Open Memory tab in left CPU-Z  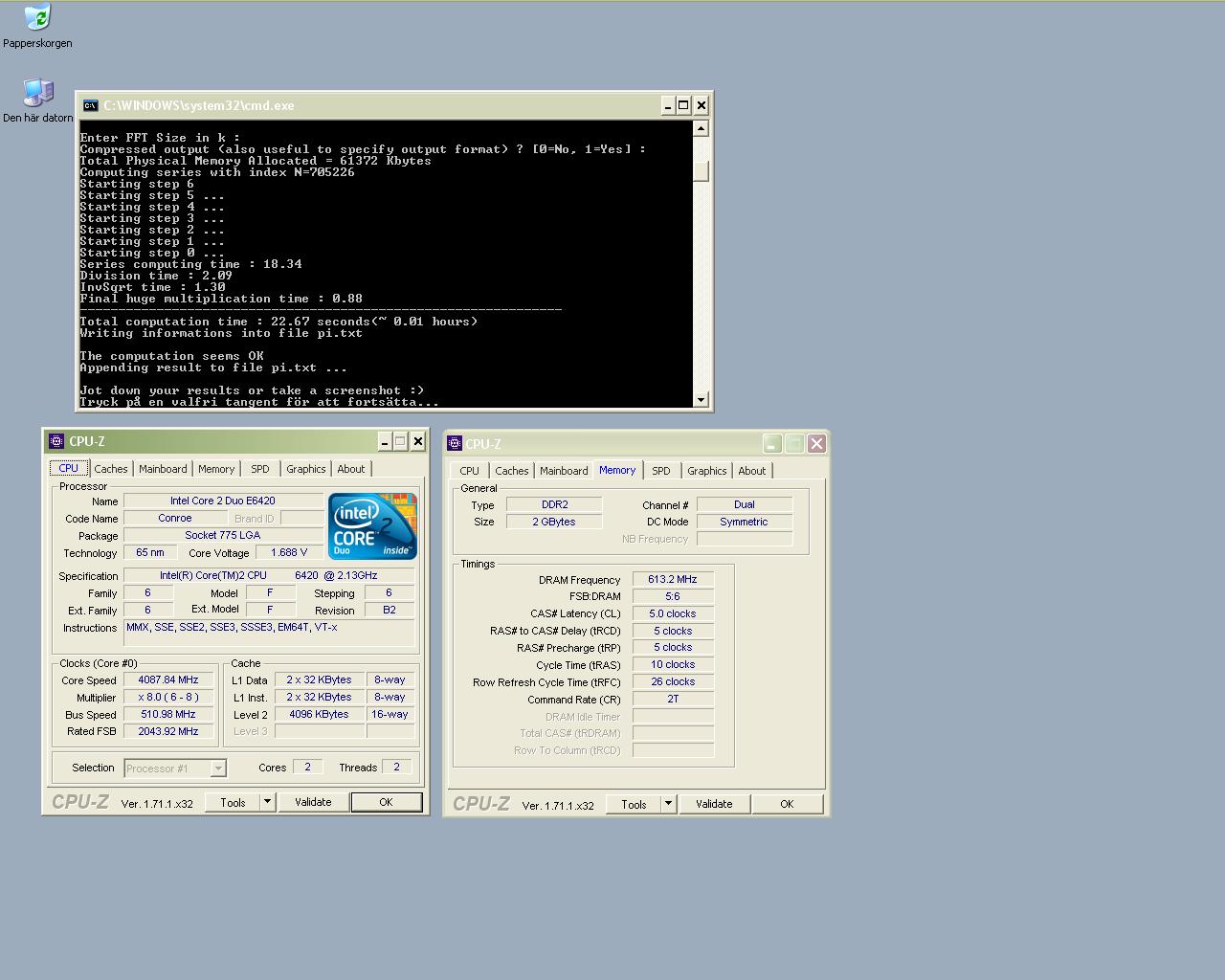tap(216, 469)
